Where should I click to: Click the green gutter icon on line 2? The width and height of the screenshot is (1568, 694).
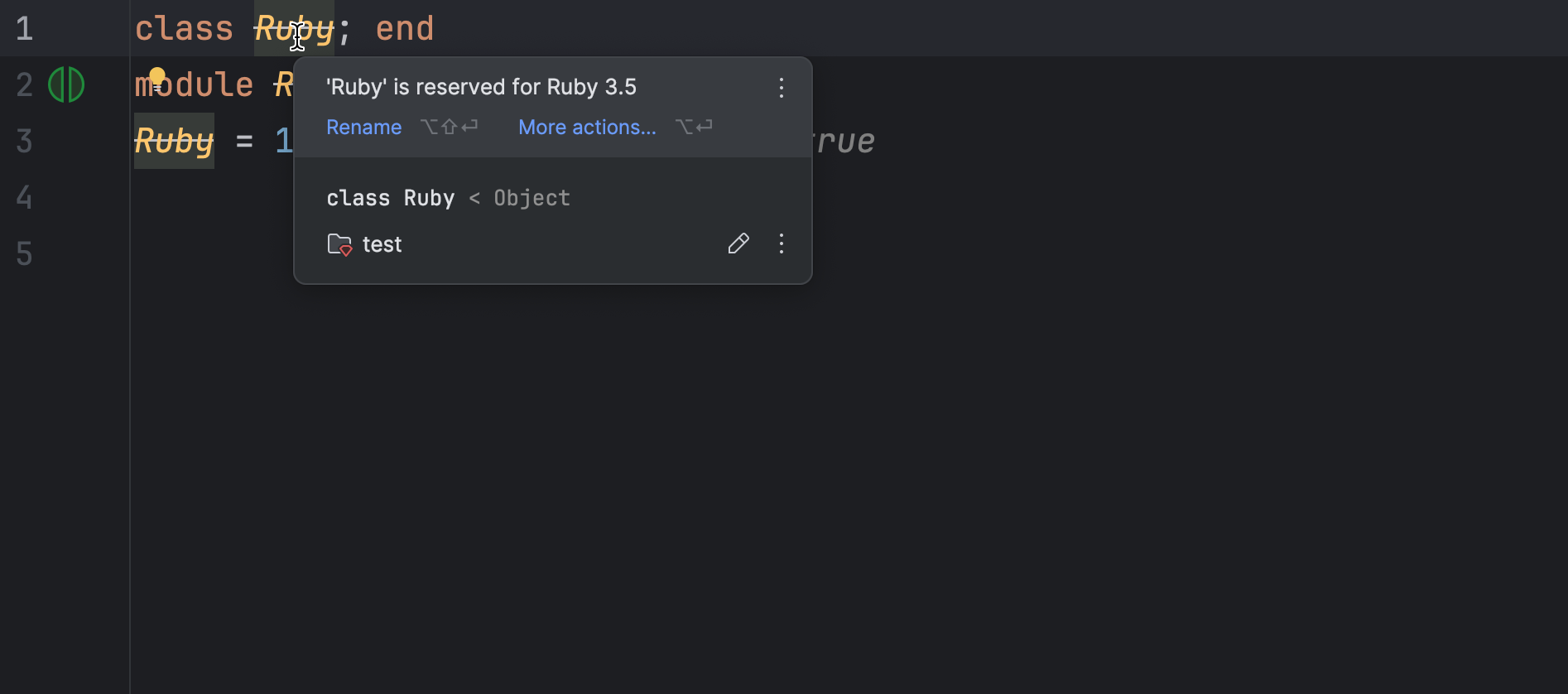click(x=66, y=84)
